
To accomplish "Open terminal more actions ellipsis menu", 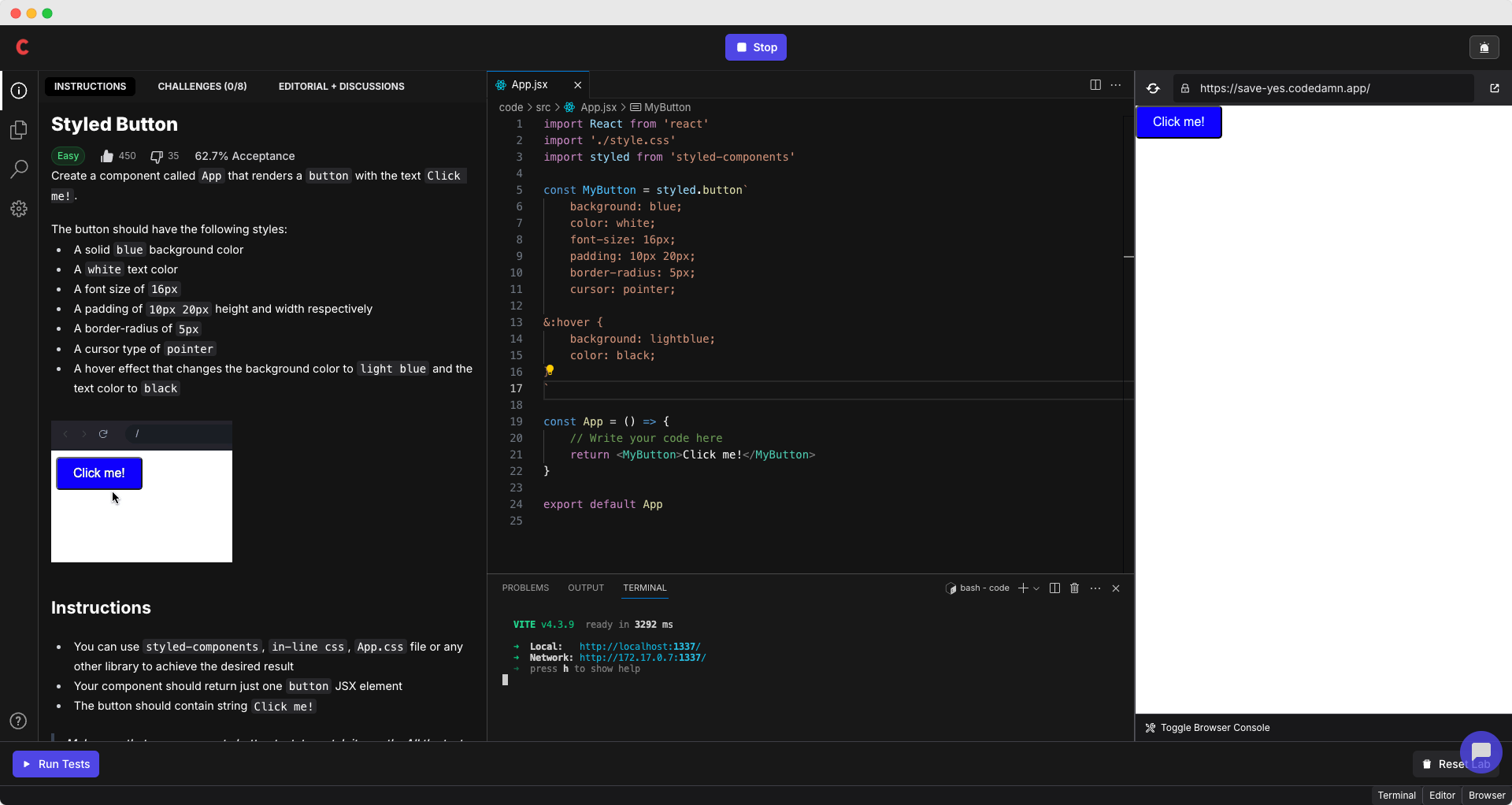I will coord(1095,588).
